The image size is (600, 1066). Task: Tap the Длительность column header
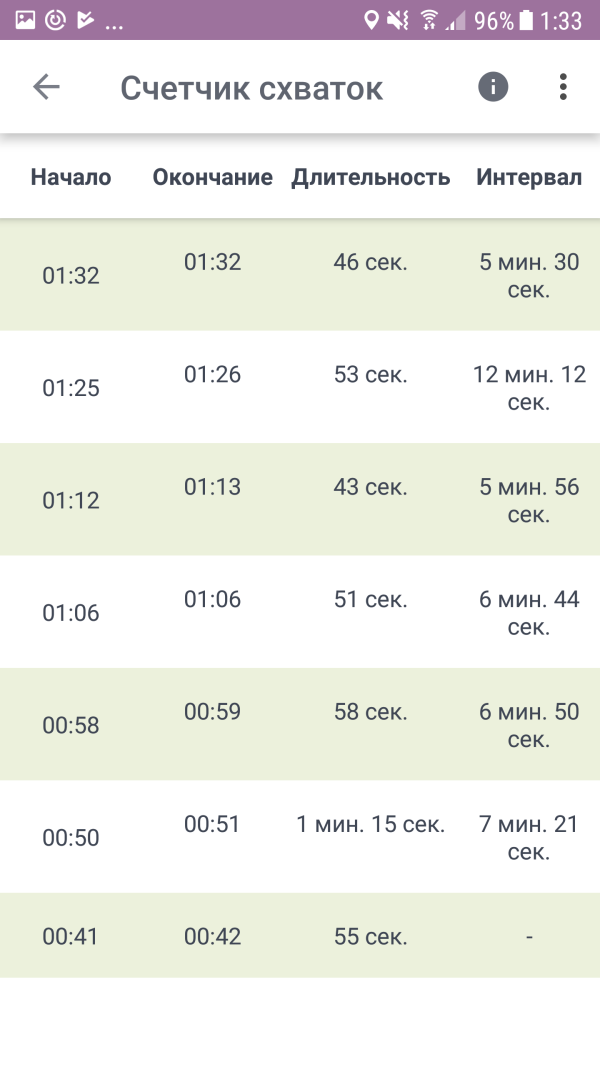pos(371,178)
